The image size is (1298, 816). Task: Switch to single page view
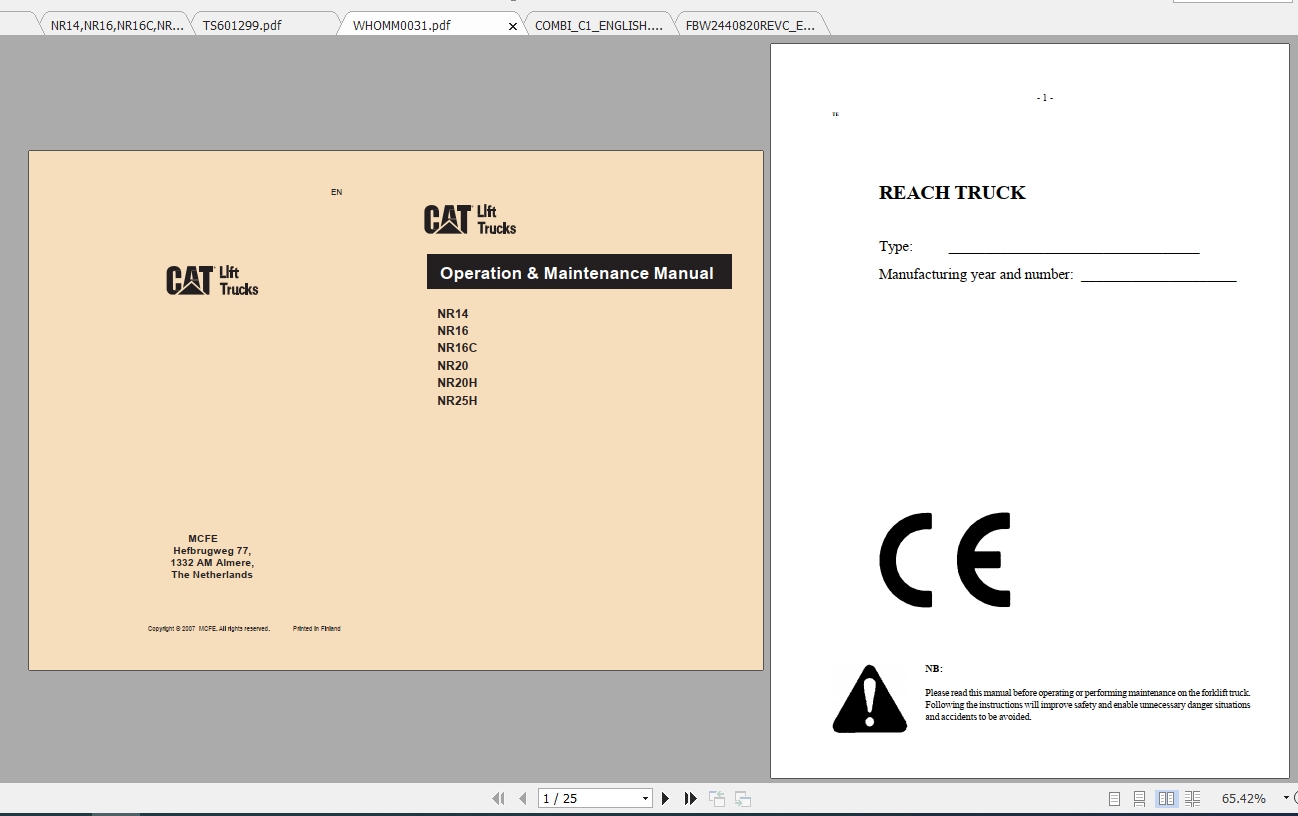(1115, 798)
